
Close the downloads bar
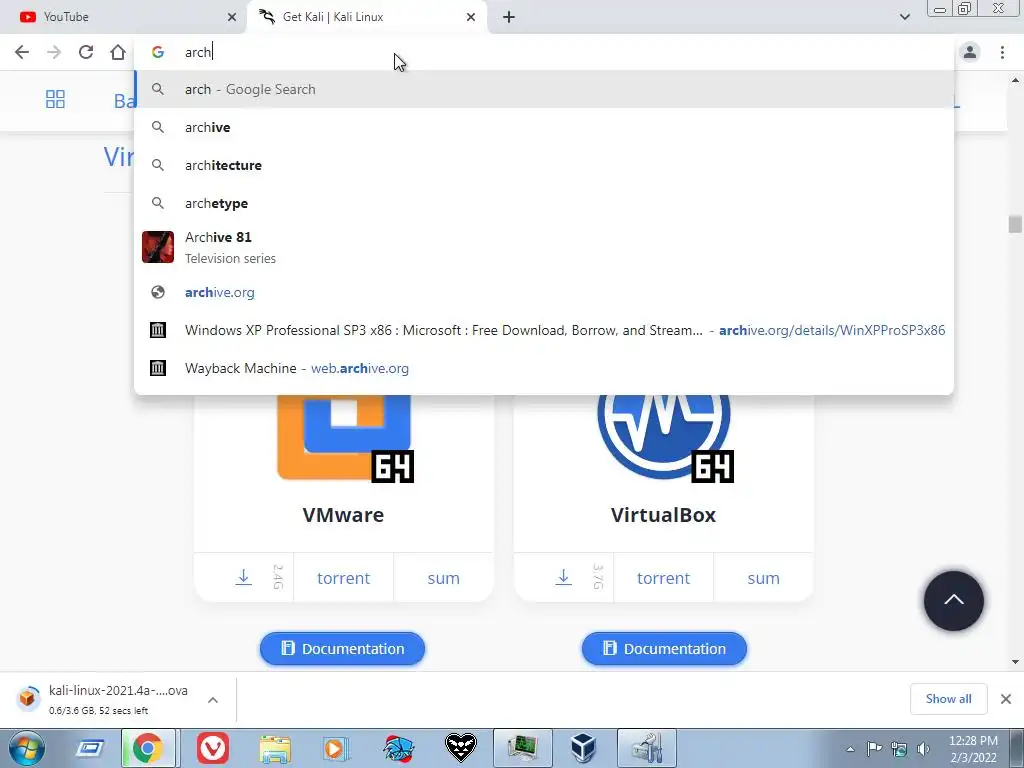click(1006, 699)
